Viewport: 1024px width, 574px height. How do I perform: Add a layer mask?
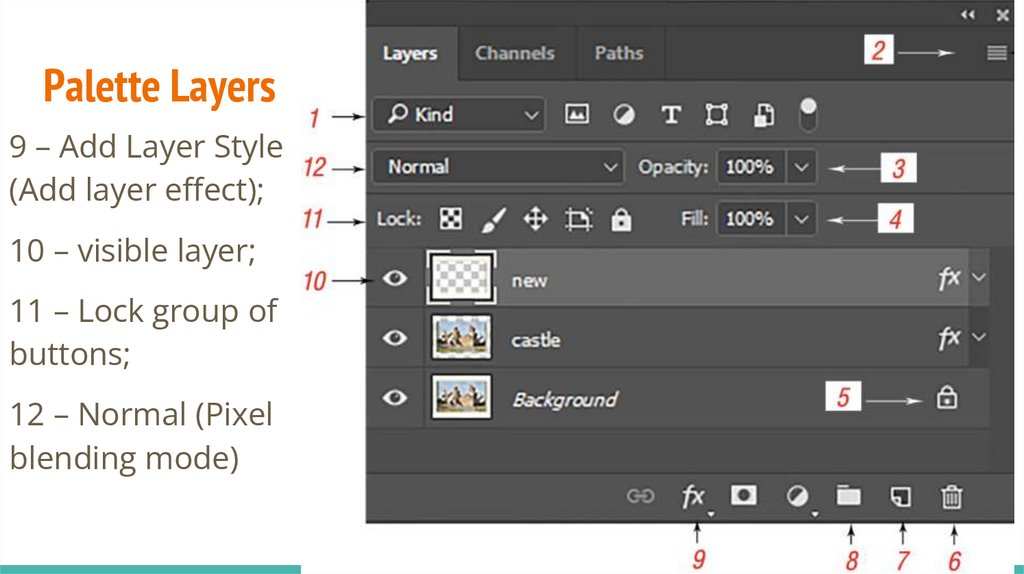743,495
